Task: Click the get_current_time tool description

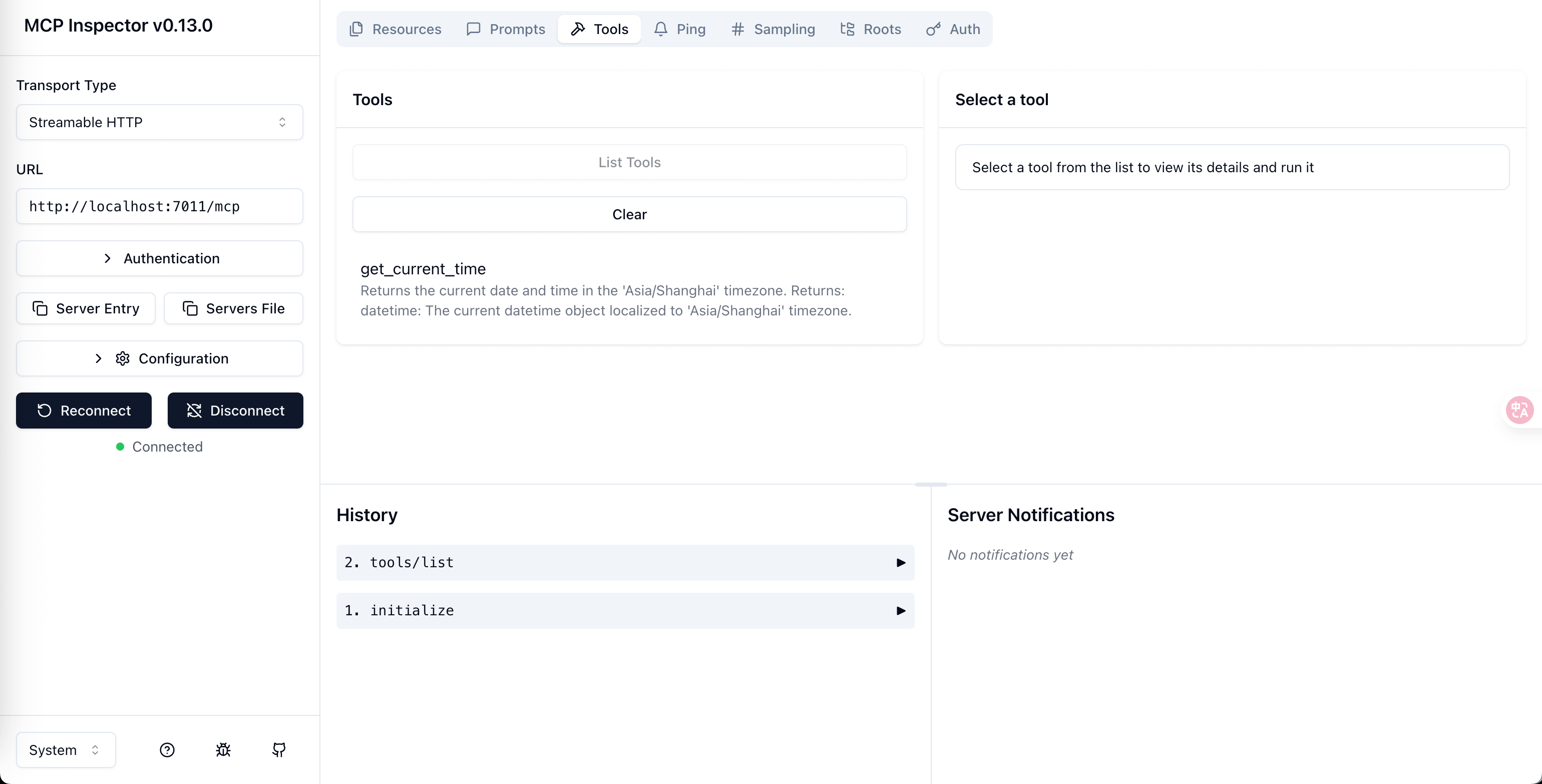Action: (x=606, y=300)
